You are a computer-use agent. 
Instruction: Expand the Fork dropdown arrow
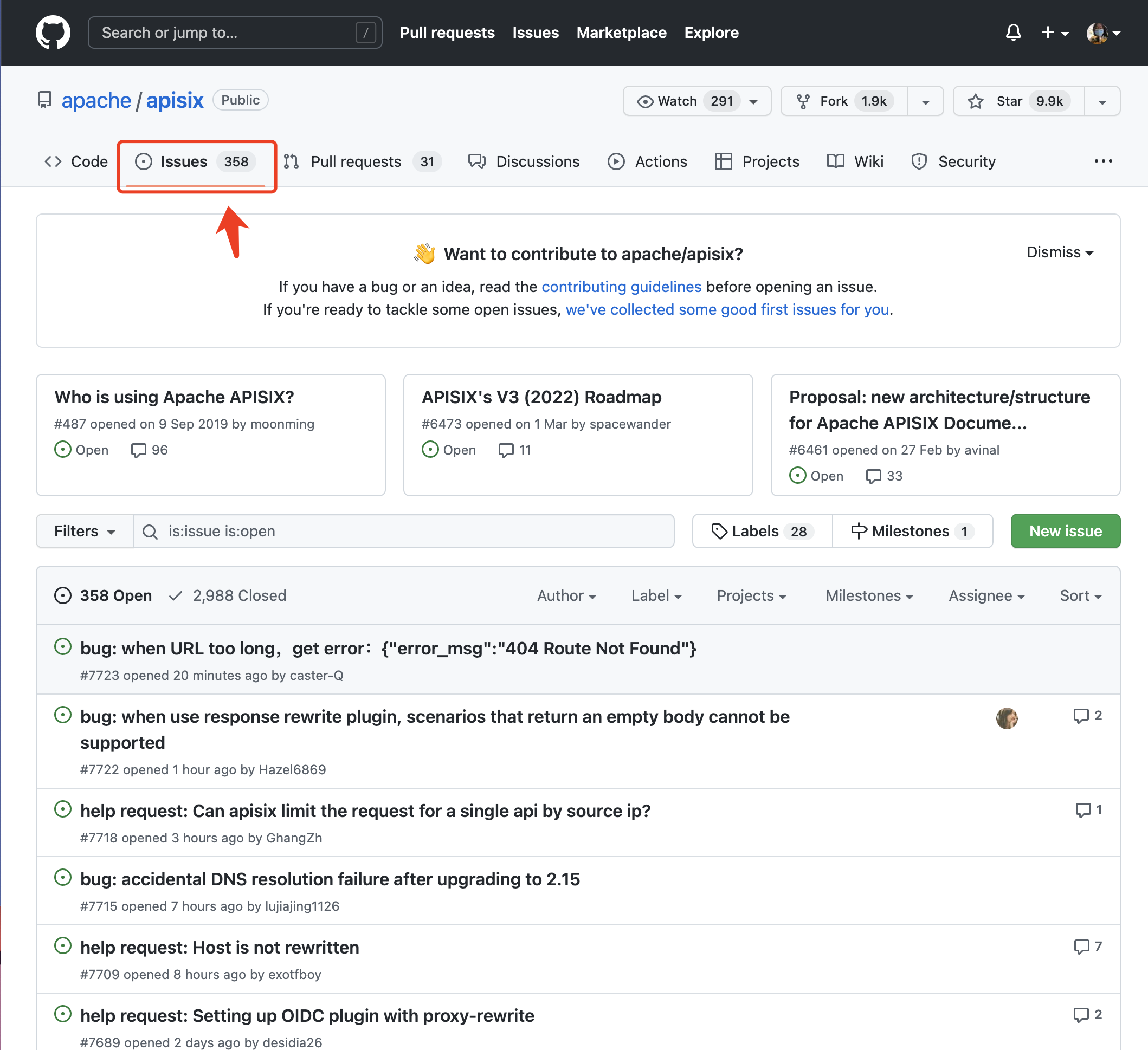tap(925, 101)
